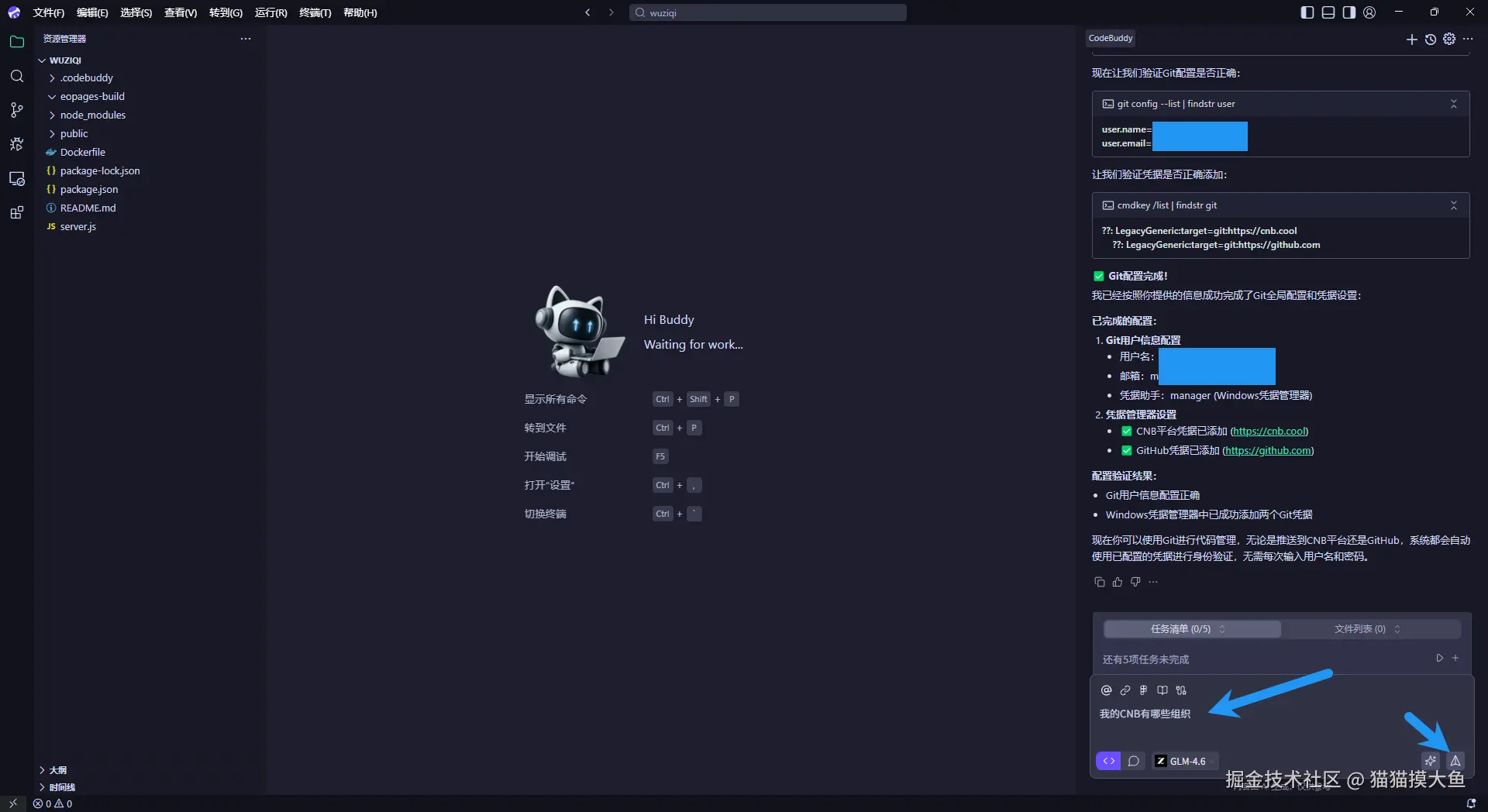Switch to Chat mode bubble icon
Viewport: 1488px width, 812px height.
1134,761
